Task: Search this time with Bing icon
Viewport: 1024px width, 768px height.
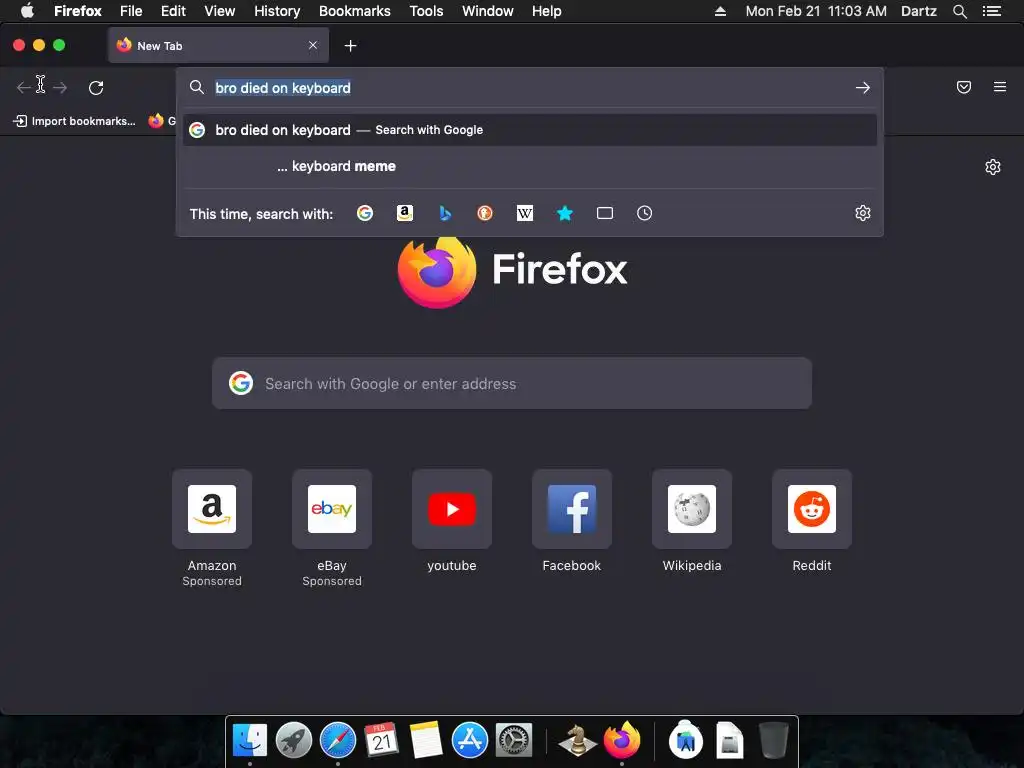Action: [445, 213]
